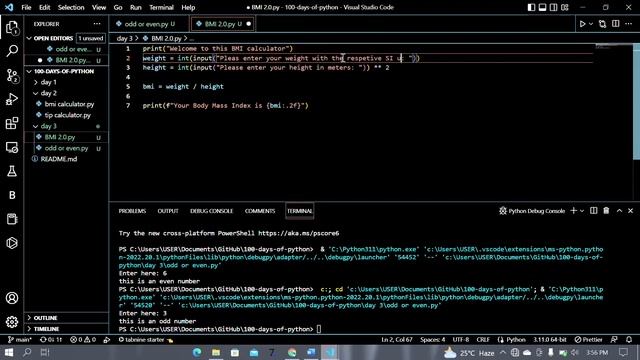Open the Extensions view
640x360 pixels.
[12, 123]
